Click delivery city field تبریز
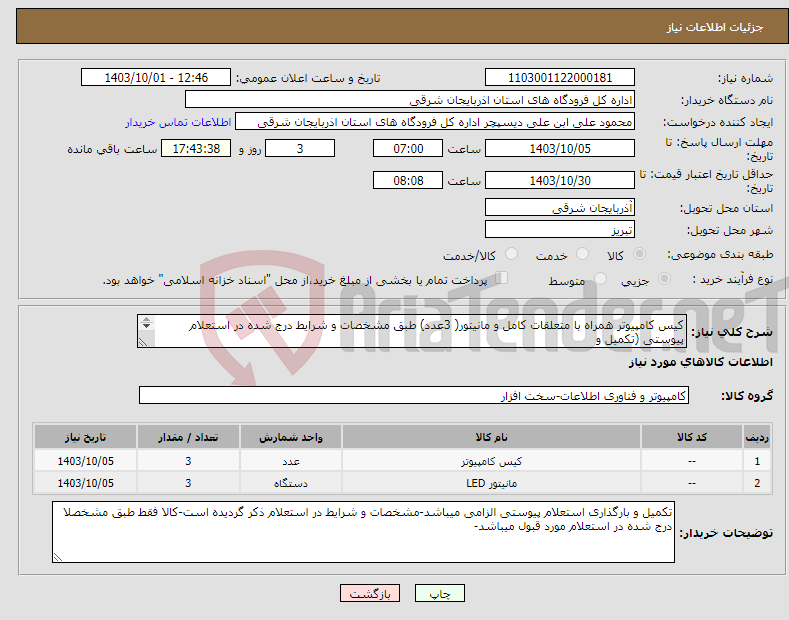The height and width of the screenshot is (620, 789). 560,229
